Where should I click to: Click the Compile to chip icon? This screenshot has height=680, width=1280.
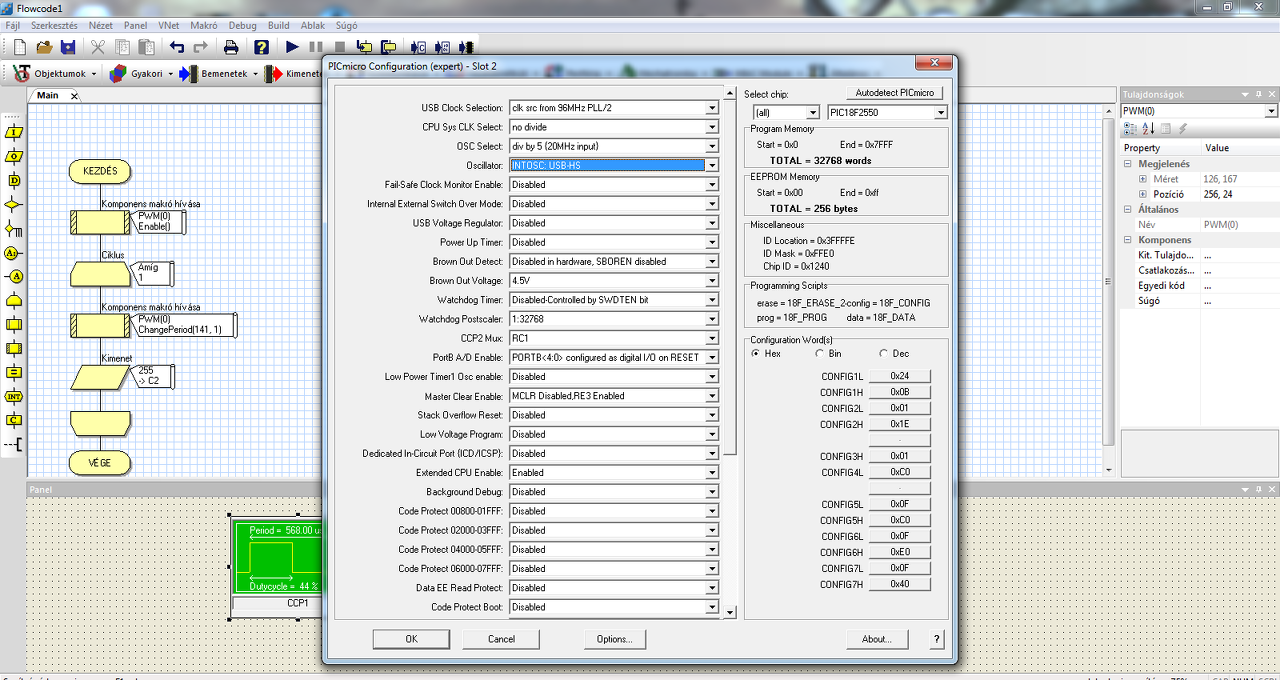point(466,47)
